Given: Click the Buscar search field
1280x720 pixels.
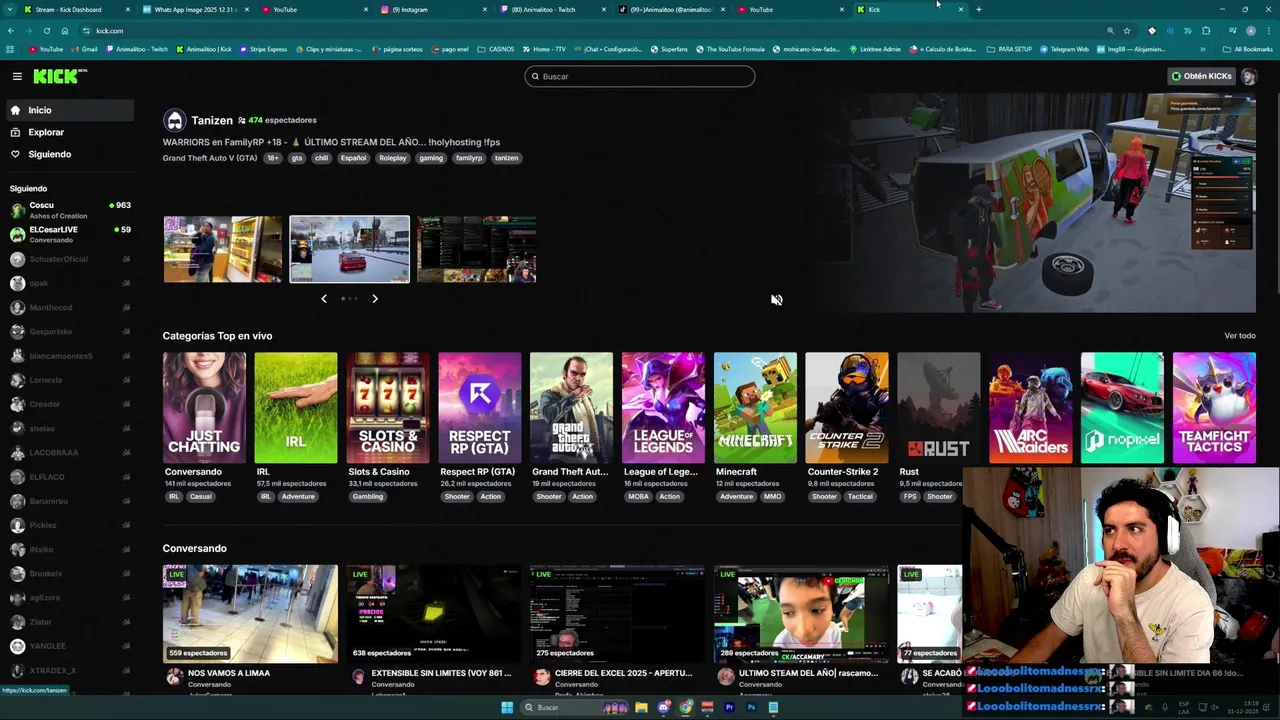Looking at the screenshot, I should click(x=640, y=76).
